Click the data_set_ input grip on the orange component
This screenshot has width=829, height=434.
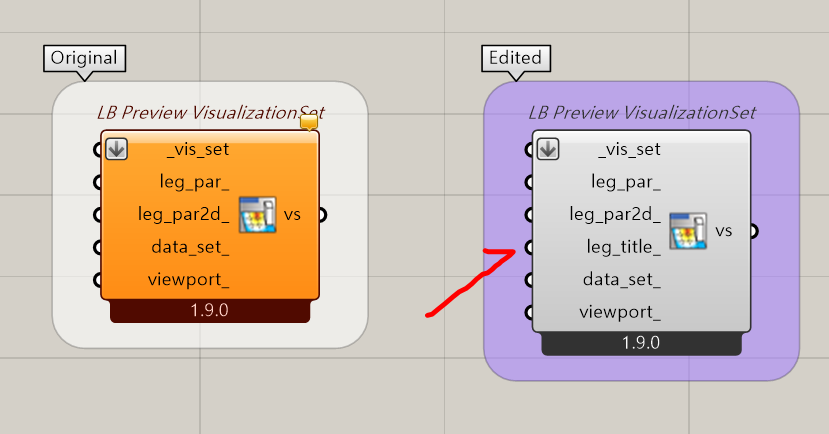pos(97,247)
